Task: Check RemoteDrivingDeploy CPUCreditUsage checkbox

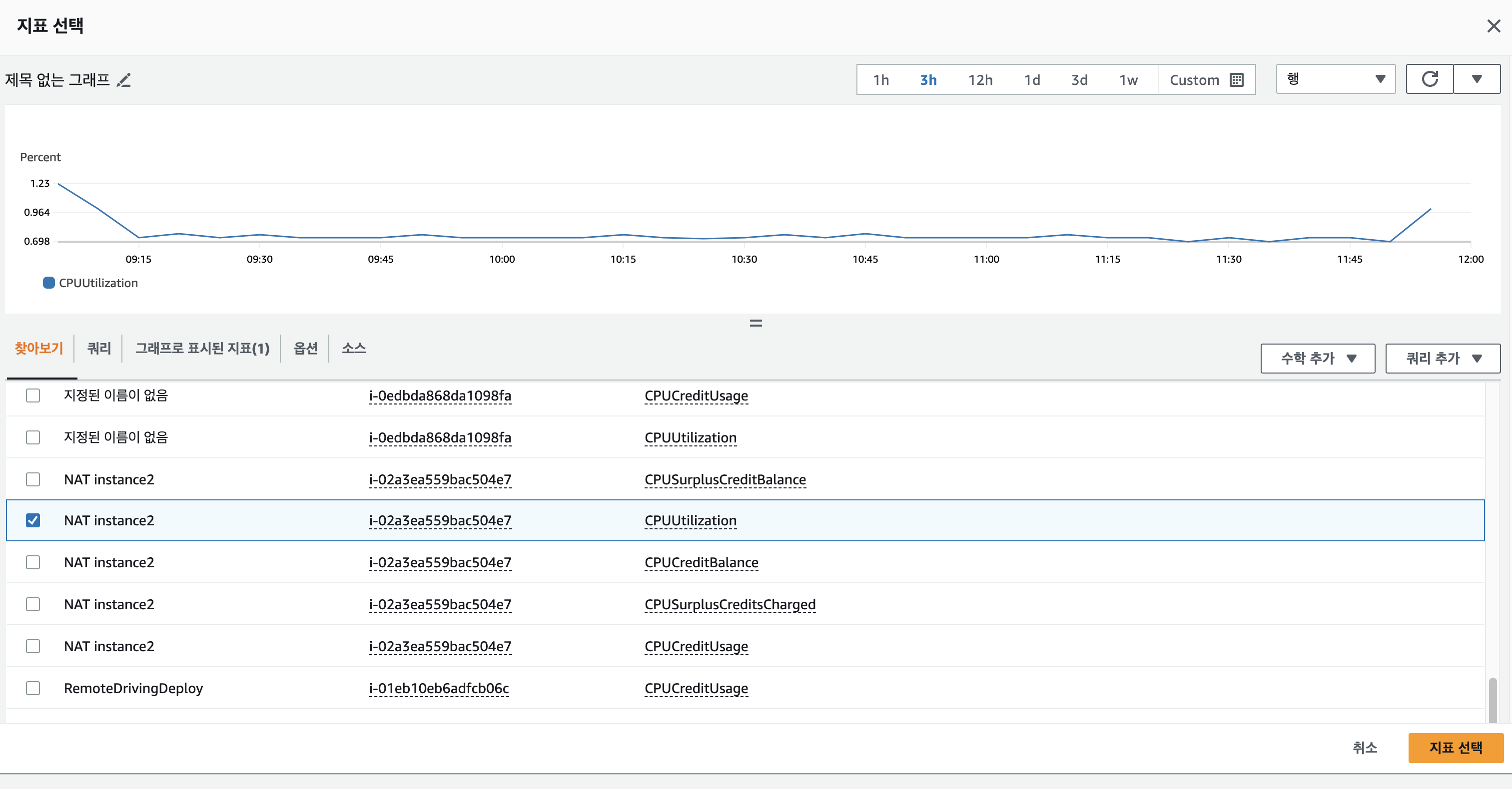Action: 33,688
